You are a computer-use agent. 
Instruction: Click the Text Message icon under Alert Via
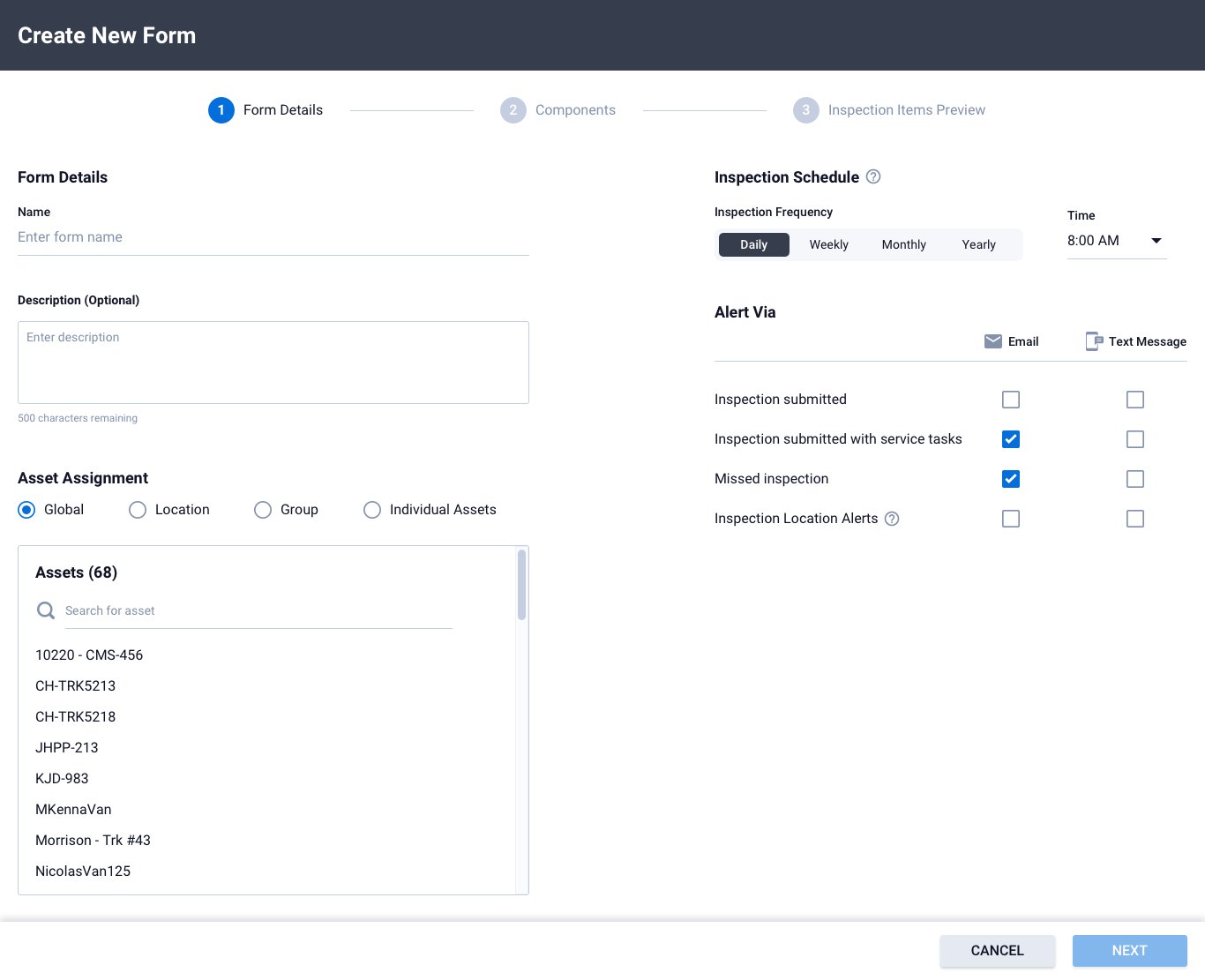(1094, 341)
